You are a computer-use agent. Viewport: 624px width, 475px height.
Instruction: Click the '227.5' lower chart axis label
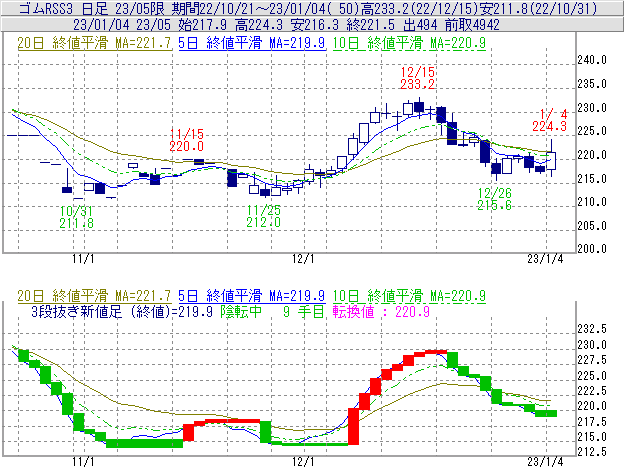(592, 360)
